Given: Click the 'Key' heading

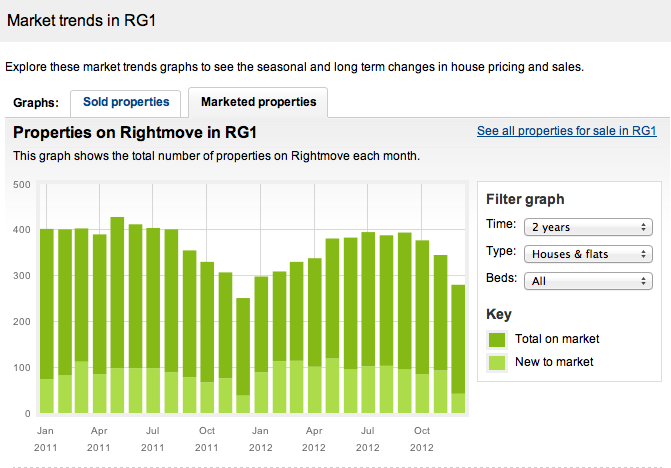Looking at the screenshot, I should point(499,314).
